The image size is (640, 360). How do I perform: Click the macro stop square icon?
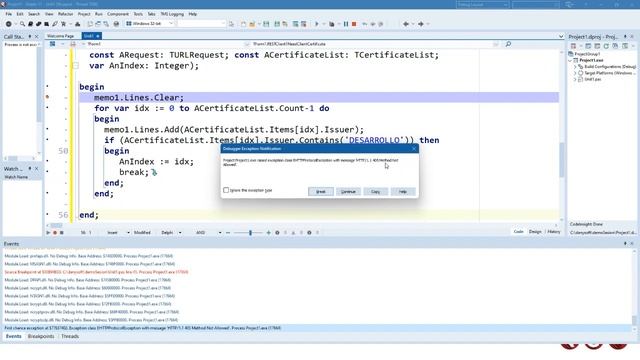tap(62, 233)
